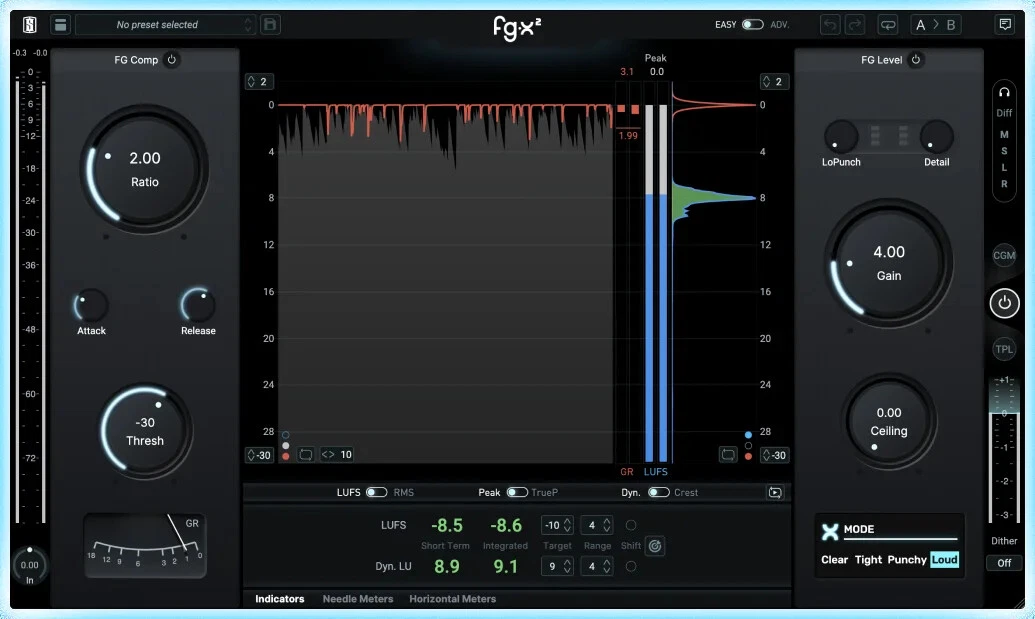
Task: Copy A to B comparison button
Action: coord(935,25)
